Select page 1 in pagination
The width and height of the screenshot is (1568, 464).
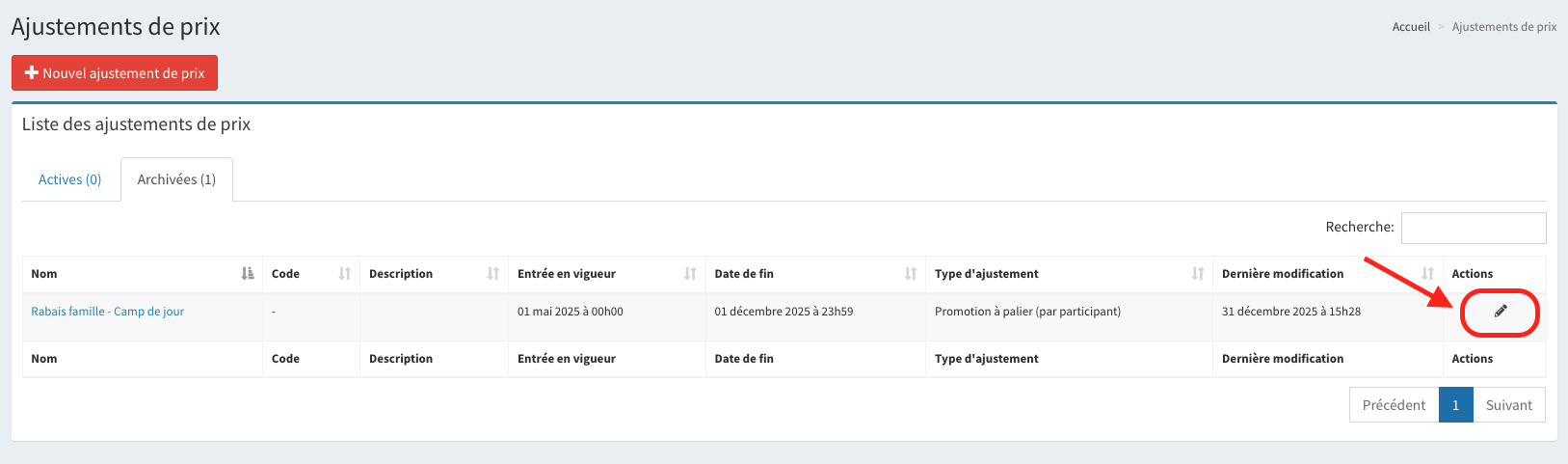point(1456,405)
